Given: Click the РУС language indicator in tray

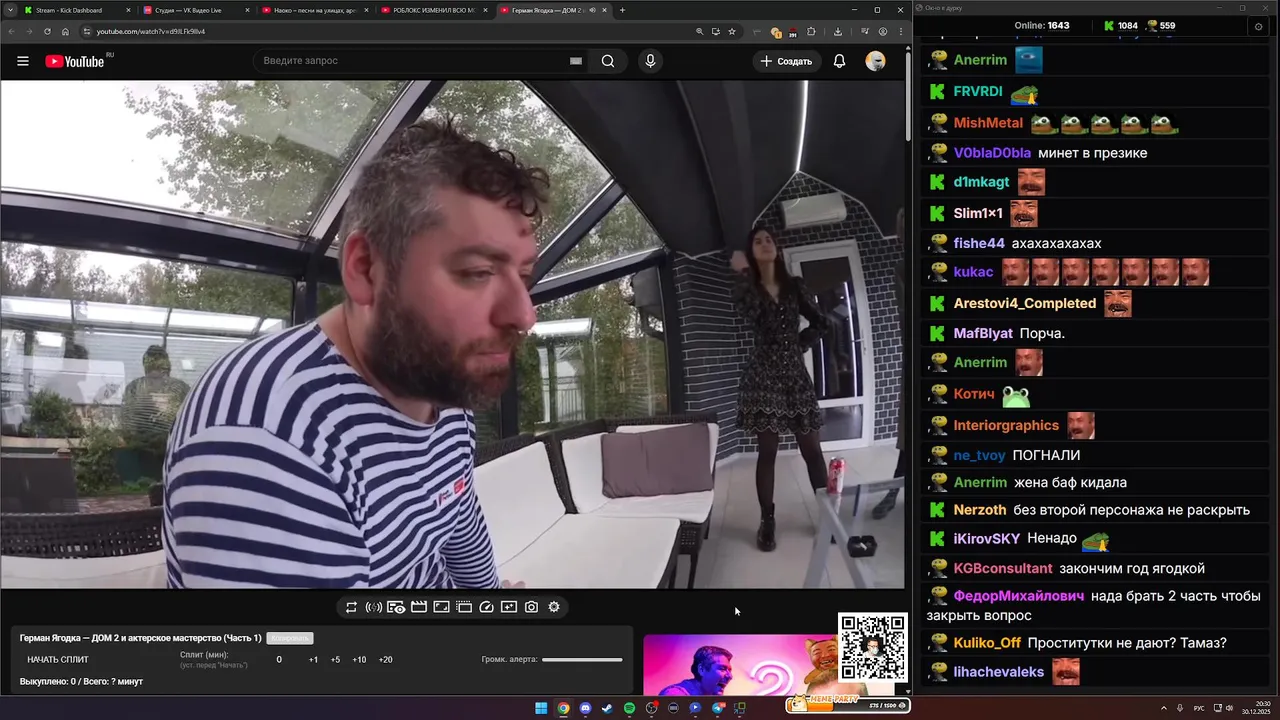Looking at the screenshot, I should (x=1199, y=708).
